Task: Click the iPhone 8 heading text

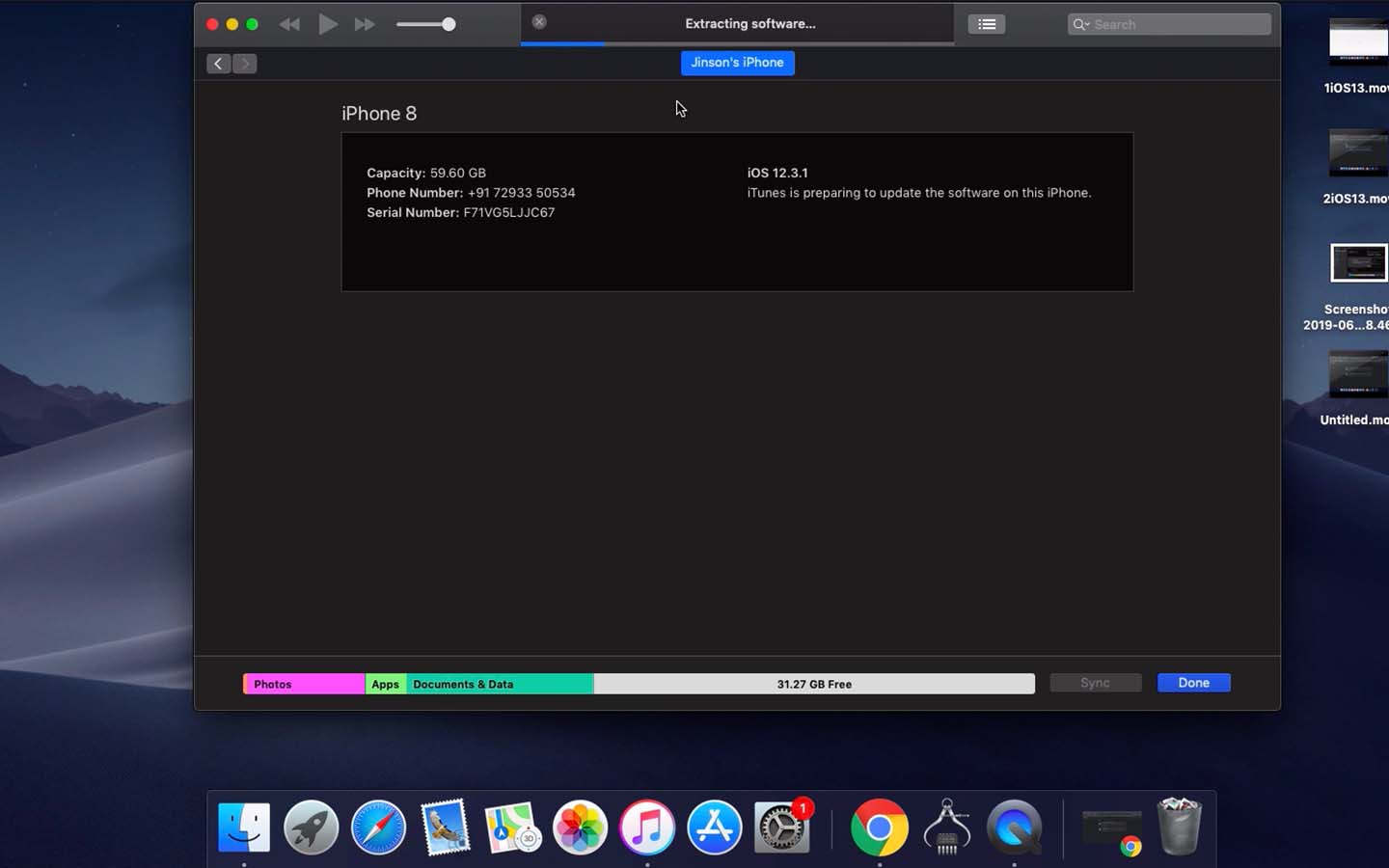Action: pyautogui.click(x=379, y=114)
